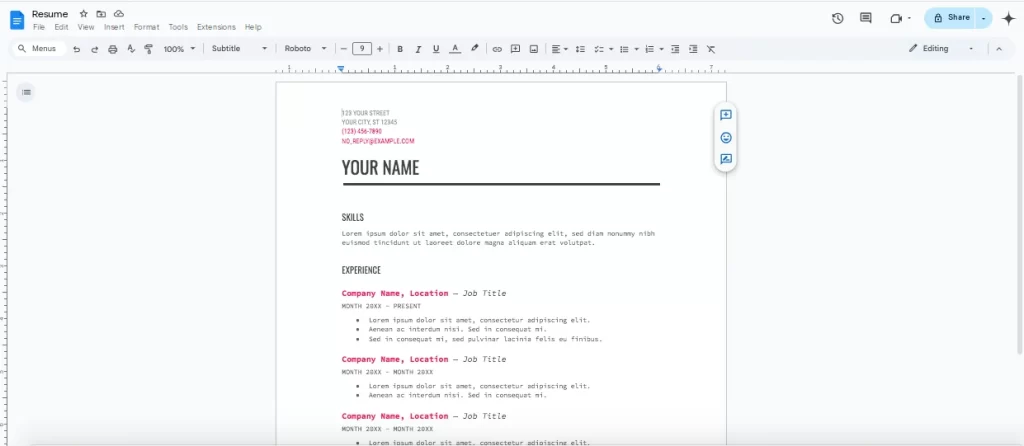Screen dimensions: 1024x446
Task: Click the Menus search box
Action: coord(39,49)
